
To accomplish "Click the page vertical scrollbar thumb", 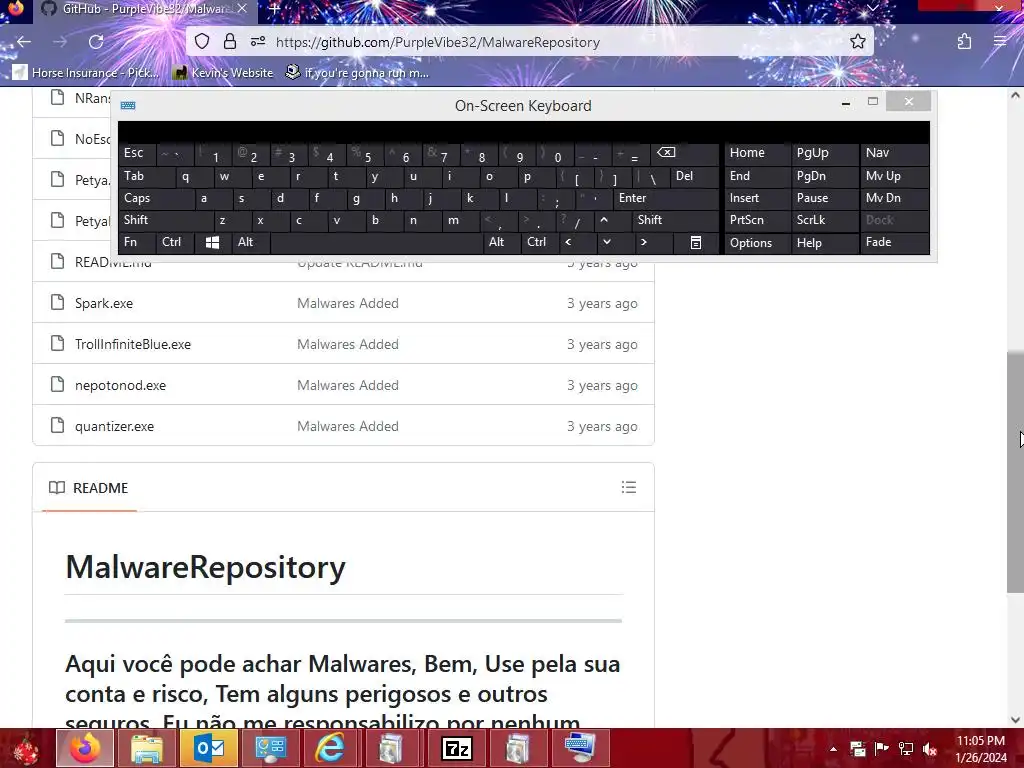I will [x=1015, y=472].
